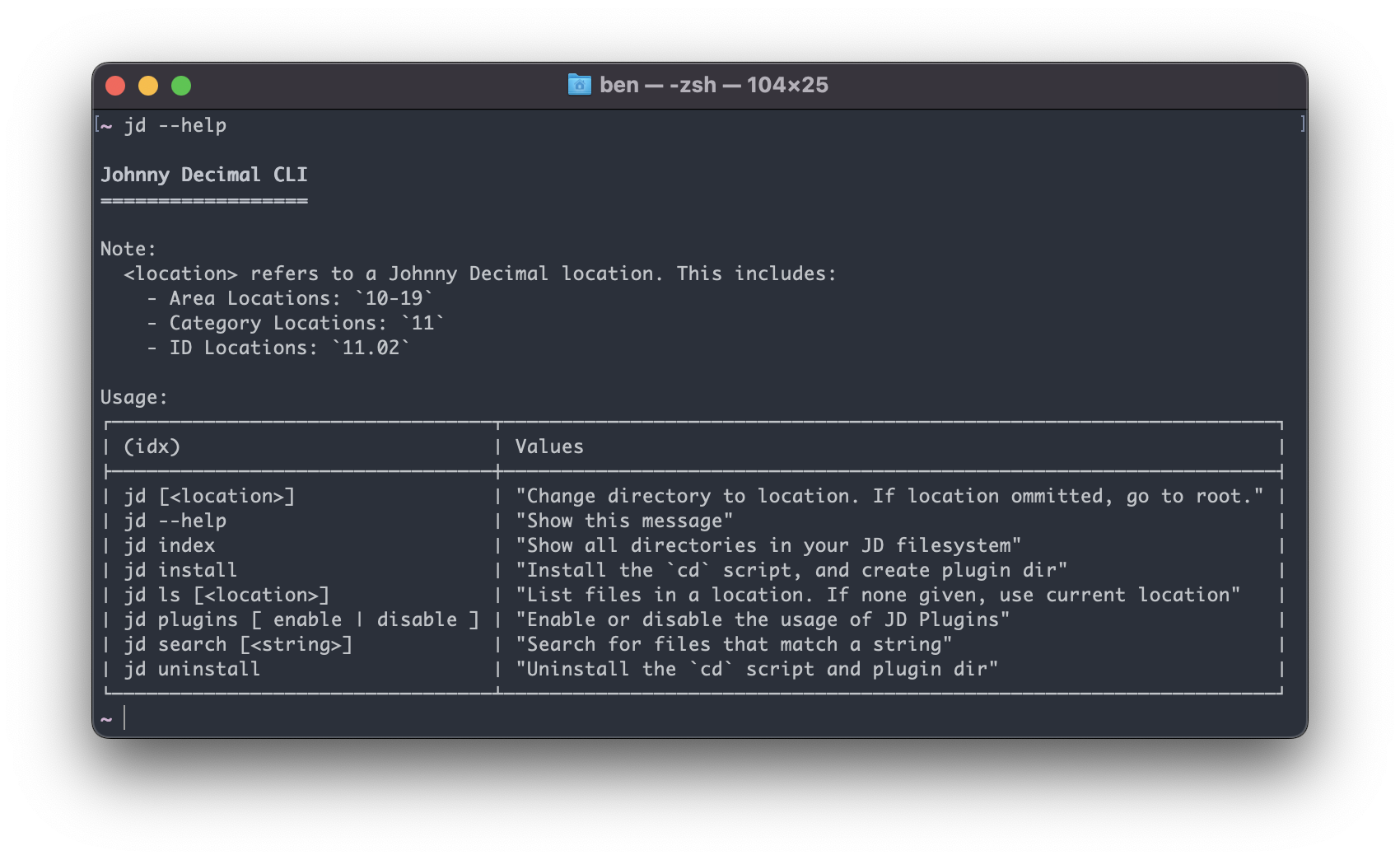This screenshot has width=1400, height=860.
Task: Click the "jd search [<string>]" table cell
Action: click(x=238, y=644)
